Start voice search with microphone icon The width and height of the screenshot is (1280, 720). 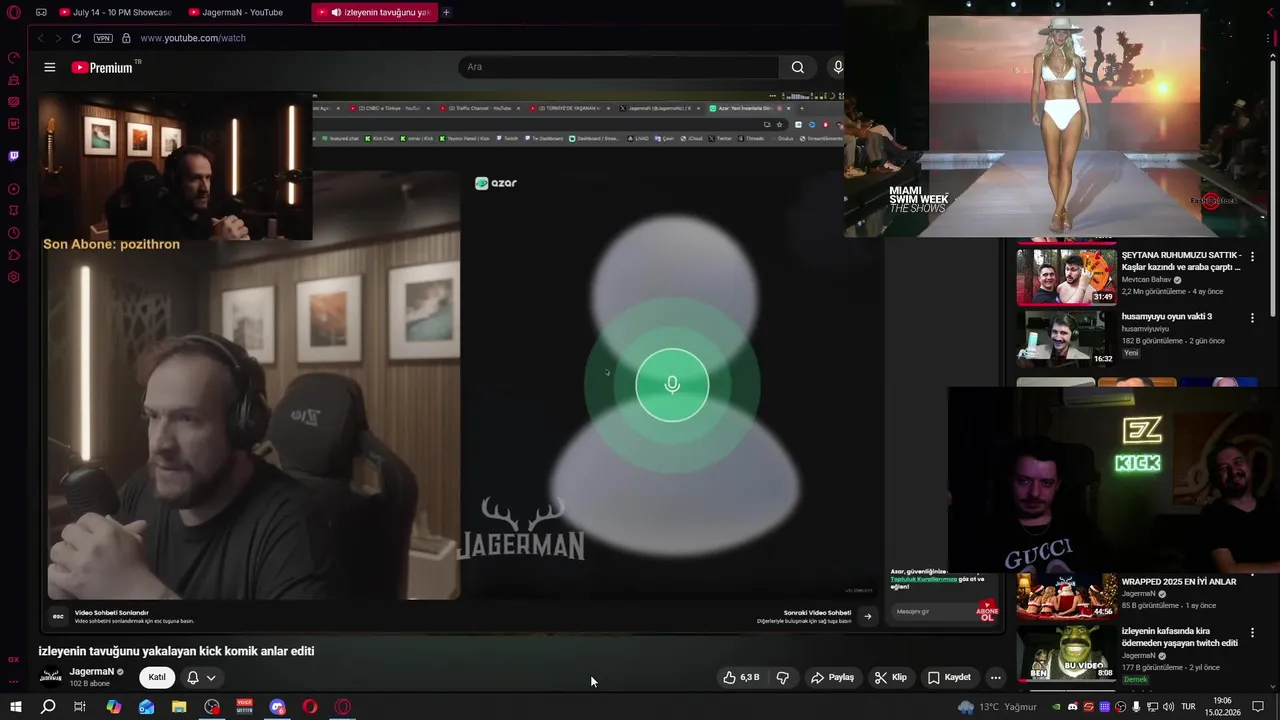[x=837, y=67]
